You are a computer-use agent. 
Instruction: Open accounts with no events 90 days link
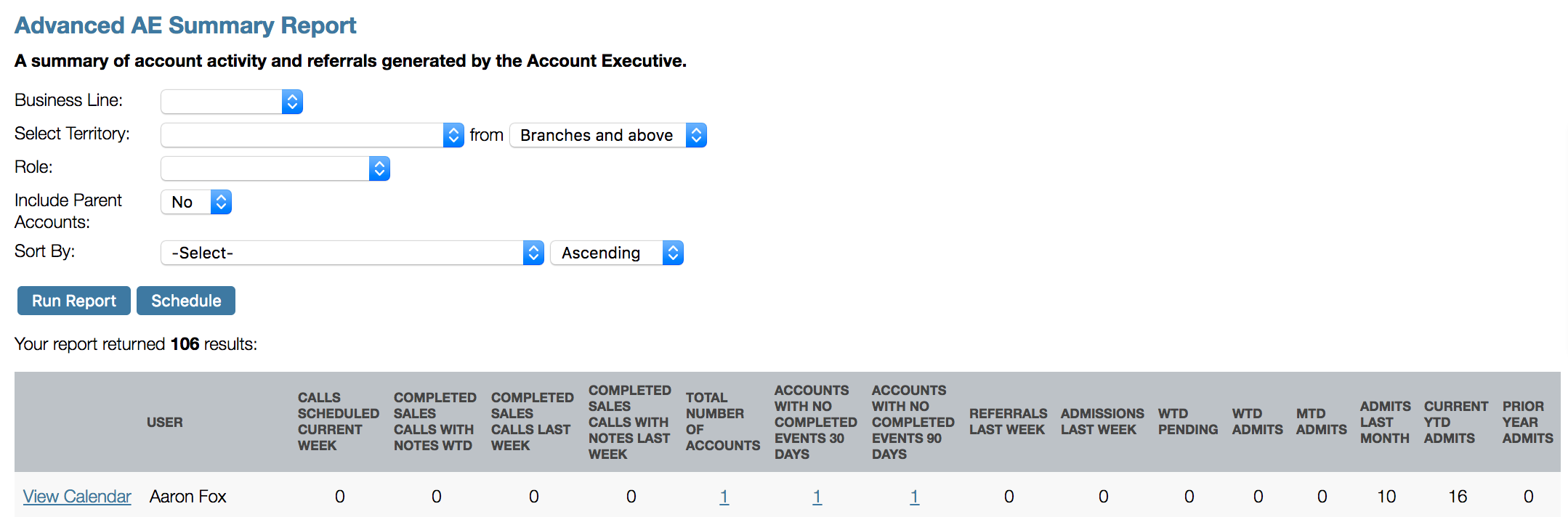(x=915, y=497)
